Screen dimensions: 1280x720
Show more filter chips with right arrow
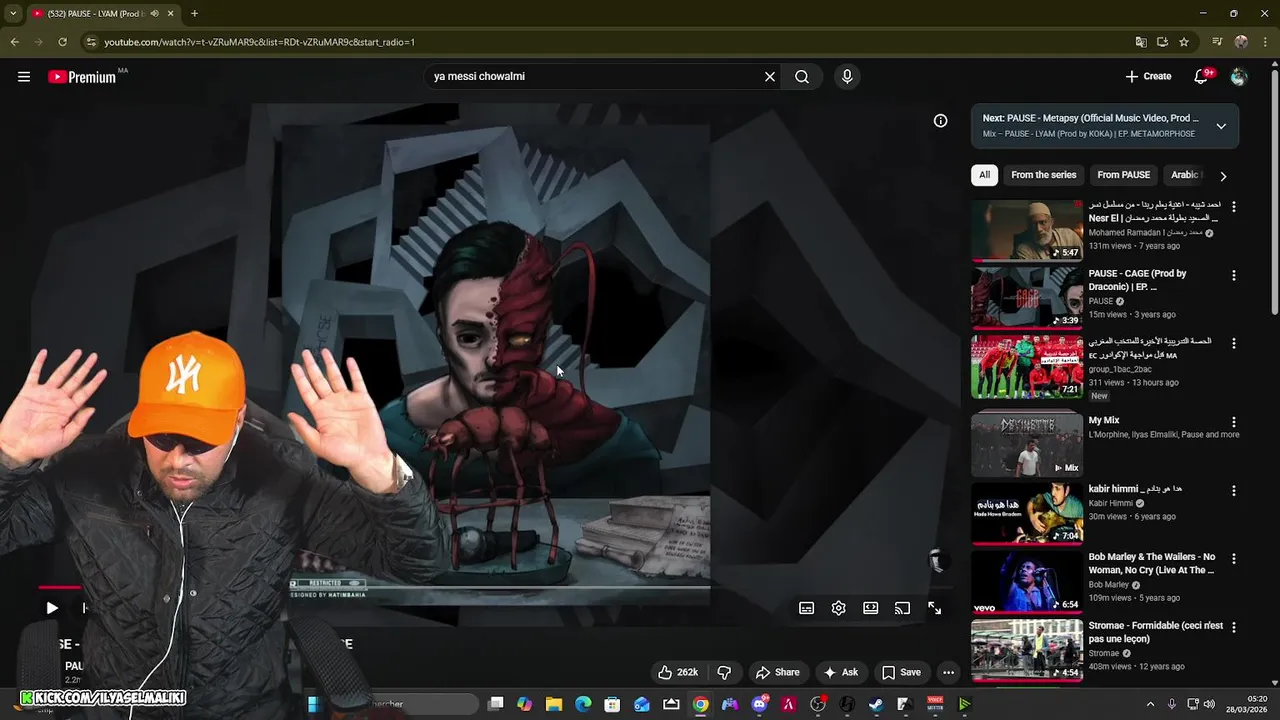tap(1223, 176)
